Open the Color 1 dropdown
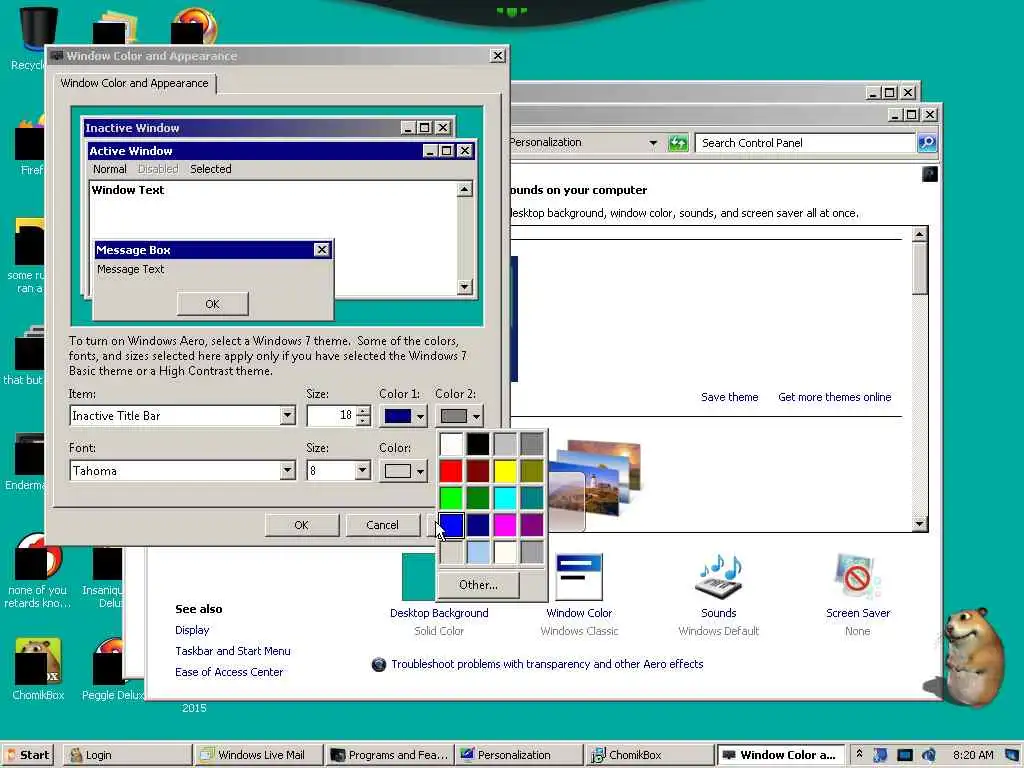The height and width of the screenshot is (768, 1024). pos(403,416)
